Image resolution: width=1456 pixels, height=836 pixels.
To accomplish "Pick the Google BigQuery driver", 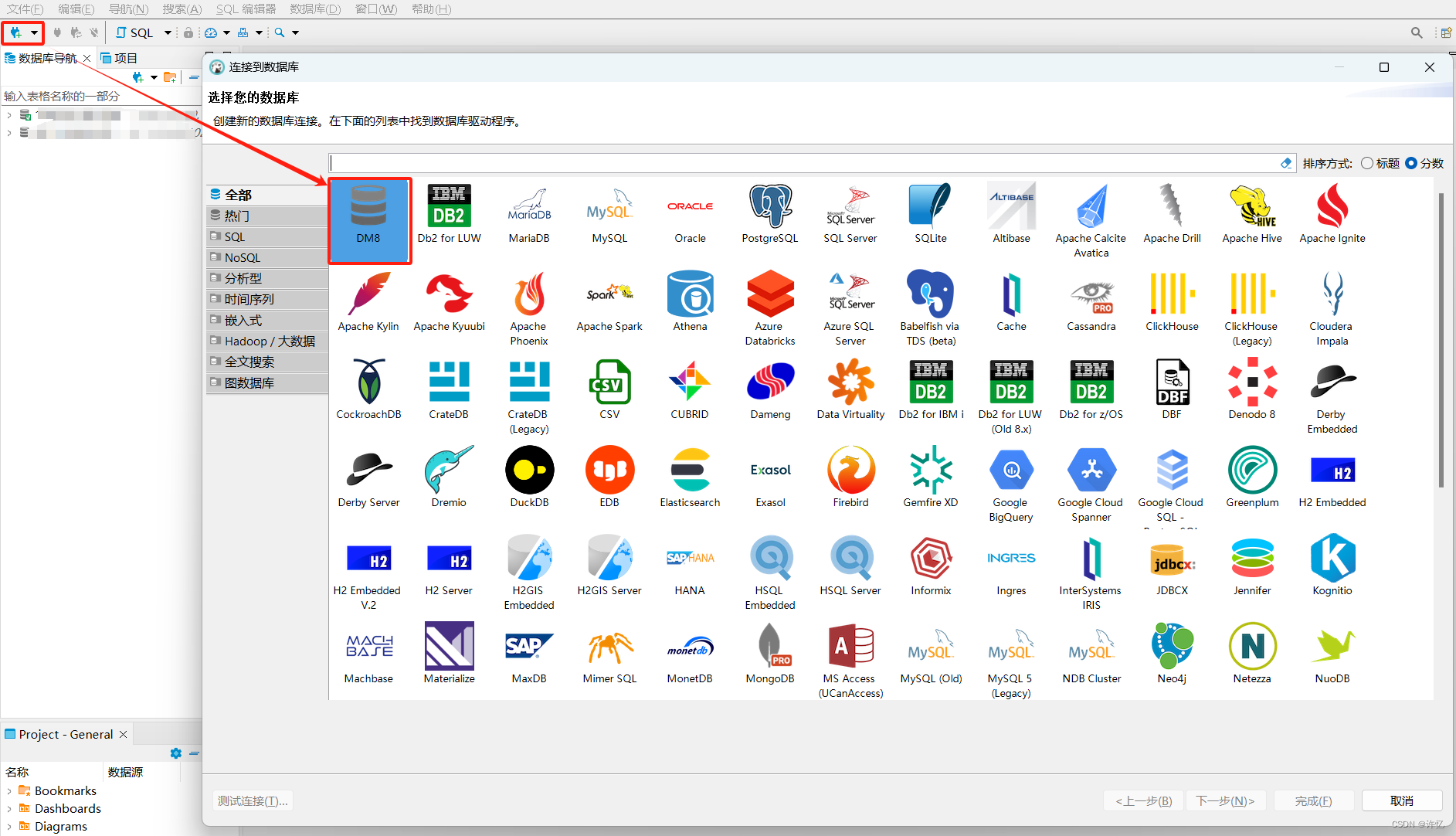I will pyautogui.click(x=1011, y=485).
